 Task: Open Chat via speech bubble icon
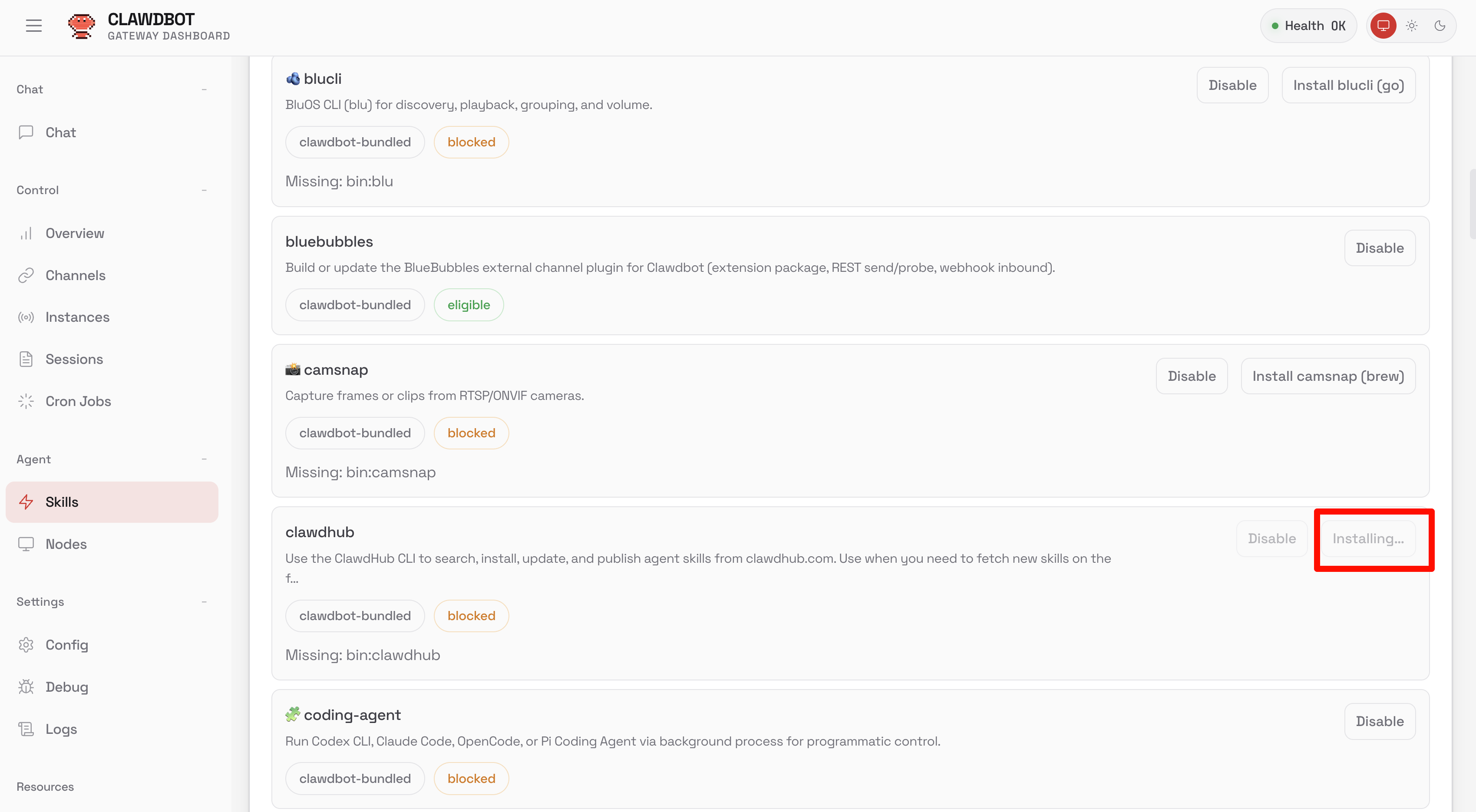(x=26, y=132)
